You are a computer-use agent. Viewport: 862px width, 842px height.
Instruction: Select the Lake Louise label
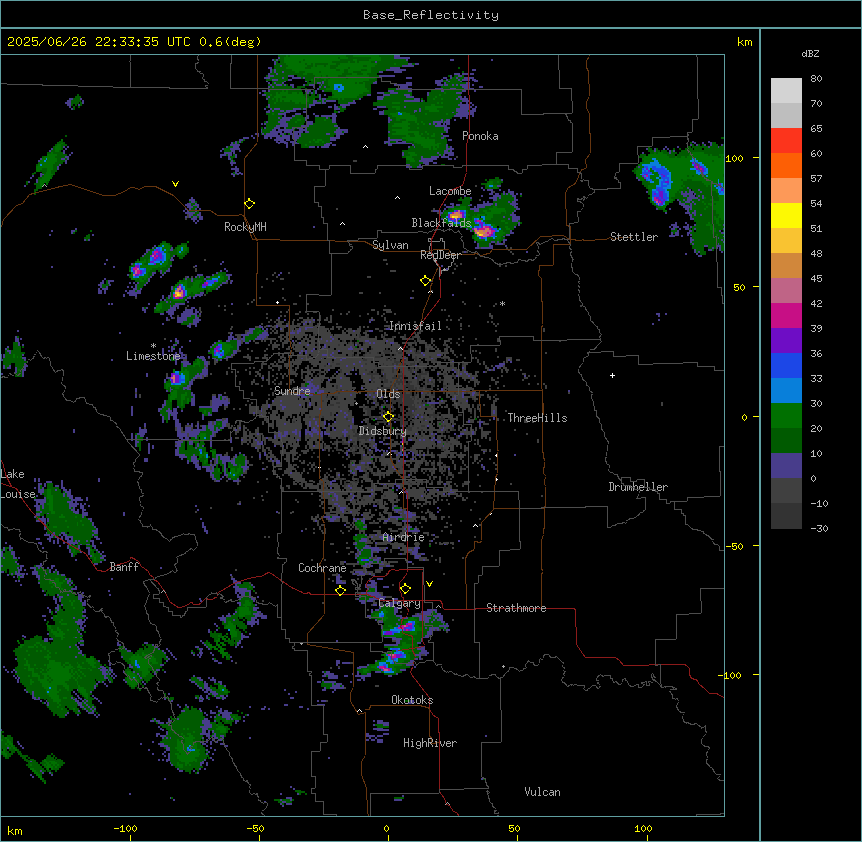[x=18, y=484]
